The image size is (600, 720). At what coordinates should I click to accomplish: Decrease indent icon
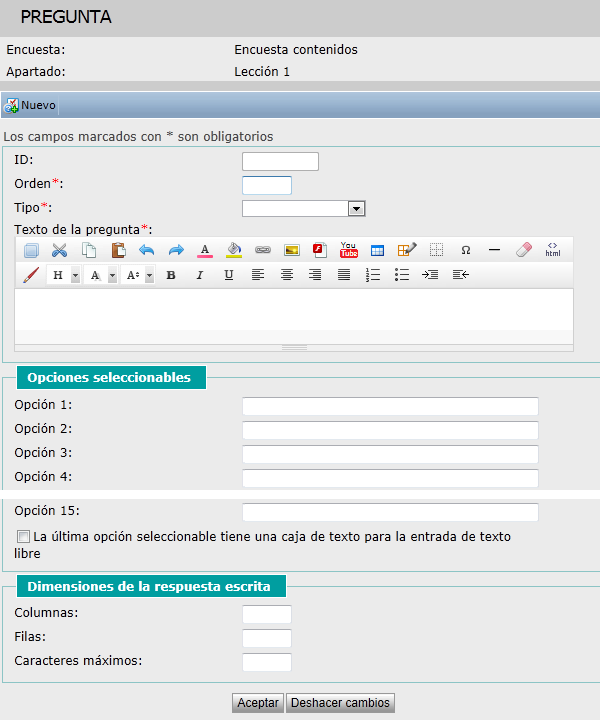tap(460, 275)
